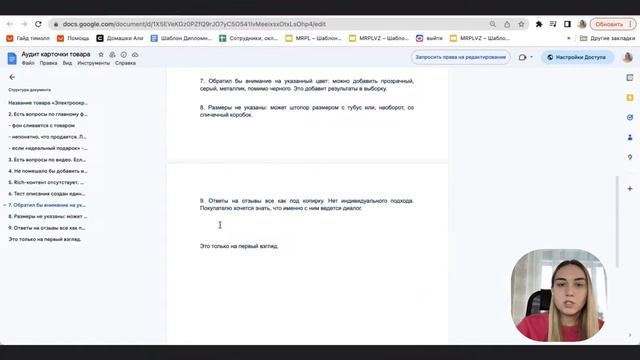This screenshot has width=640, height=360.
Task: Open bookmark folder MRPL – Шаблон...
Action: click(x=313, y=38)
